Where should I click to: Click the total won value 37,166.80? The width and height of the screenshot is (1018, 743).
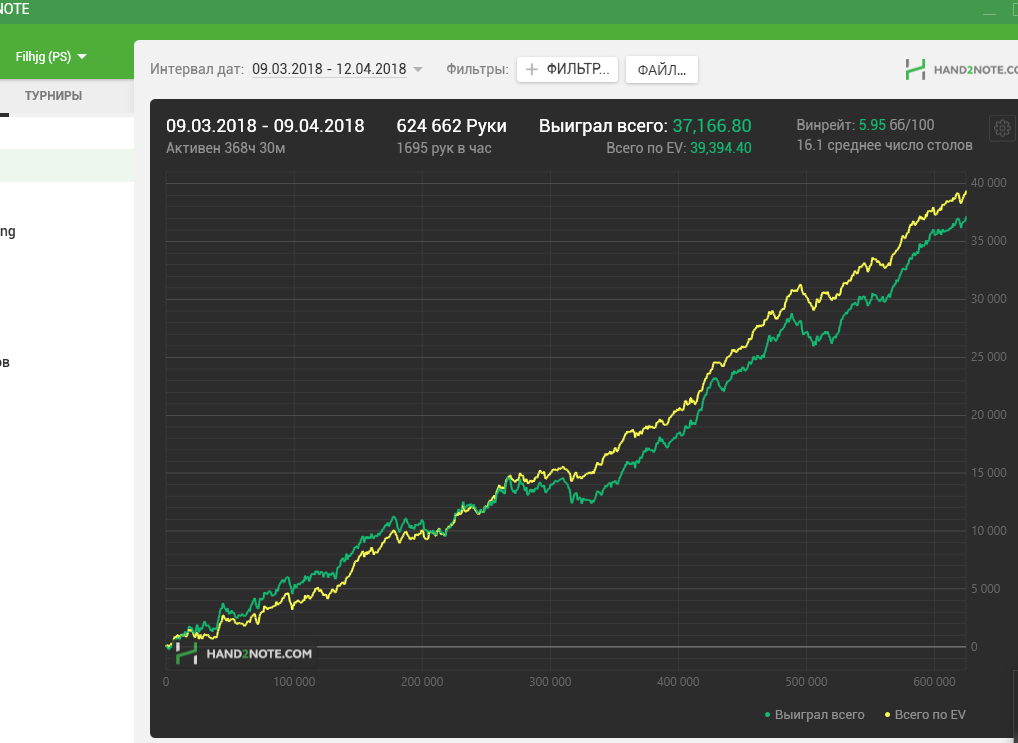(x=712, y=126)
